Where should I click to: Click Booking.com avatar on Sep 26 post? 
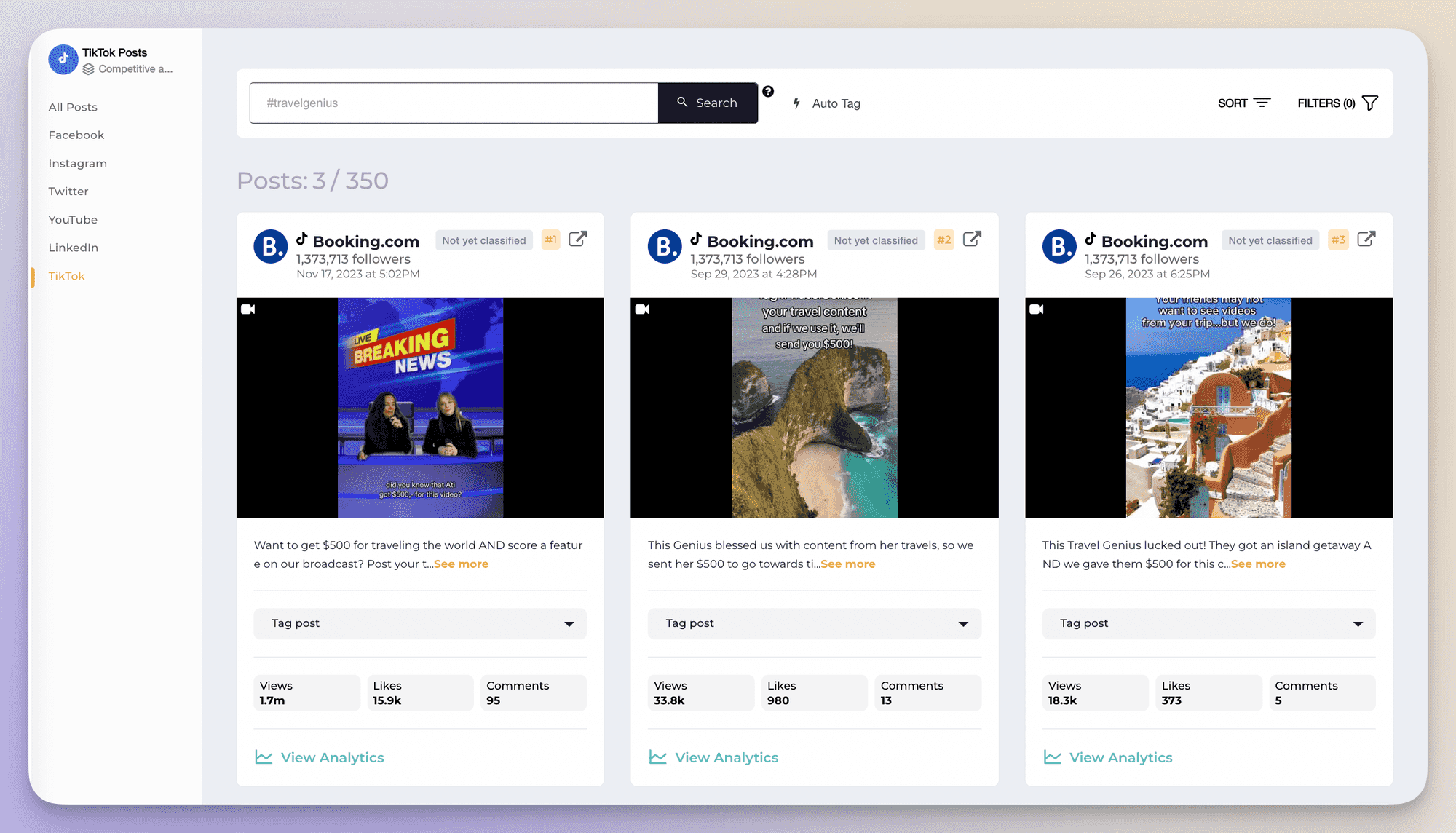(1059, 247)
